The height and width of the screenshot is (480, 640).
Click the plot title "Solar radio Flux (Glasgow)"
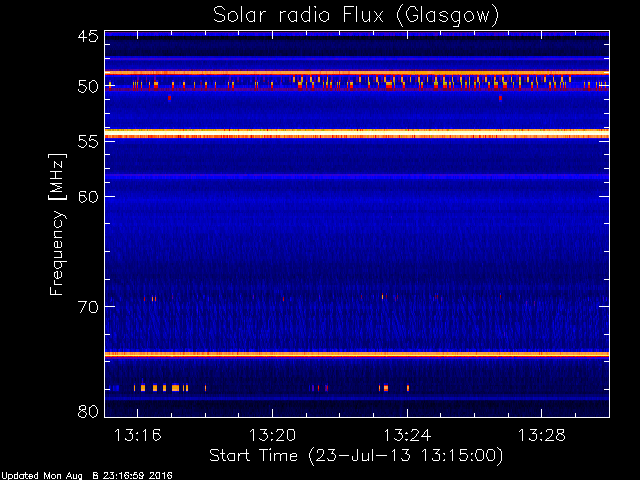356,16
